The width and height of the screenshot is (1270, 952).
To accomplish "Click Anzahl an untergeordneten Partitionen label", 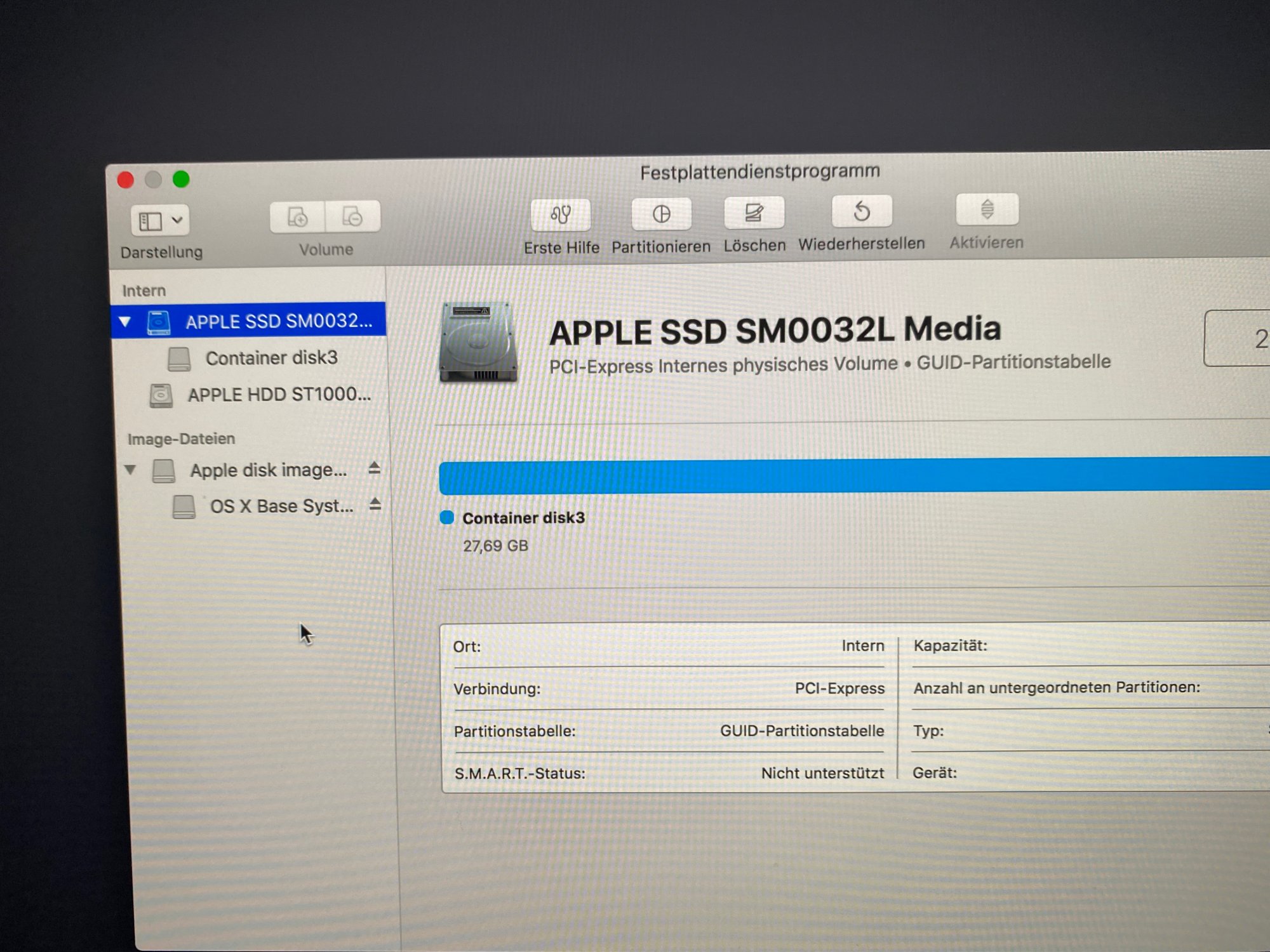I will click(1057, 687).
